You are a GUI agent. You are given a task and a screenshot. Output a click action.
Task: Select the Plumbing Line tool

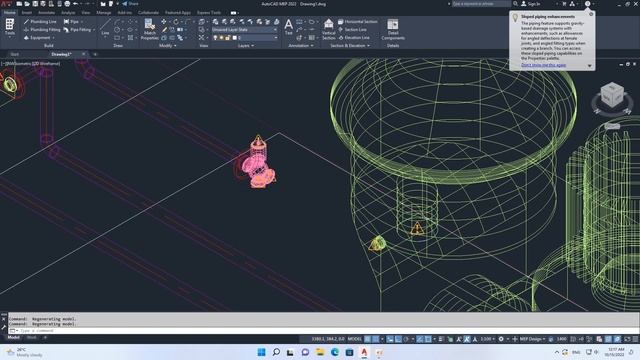[x=40, y=22]
